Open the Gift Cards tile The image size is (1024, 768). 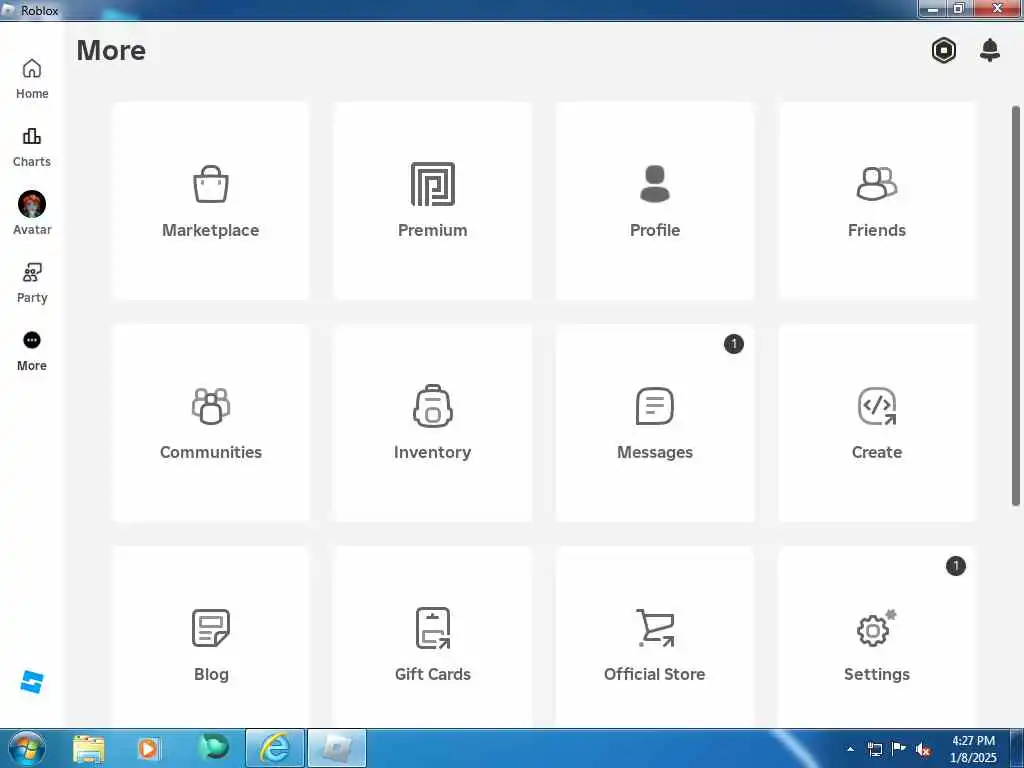[x=432, y=637]
